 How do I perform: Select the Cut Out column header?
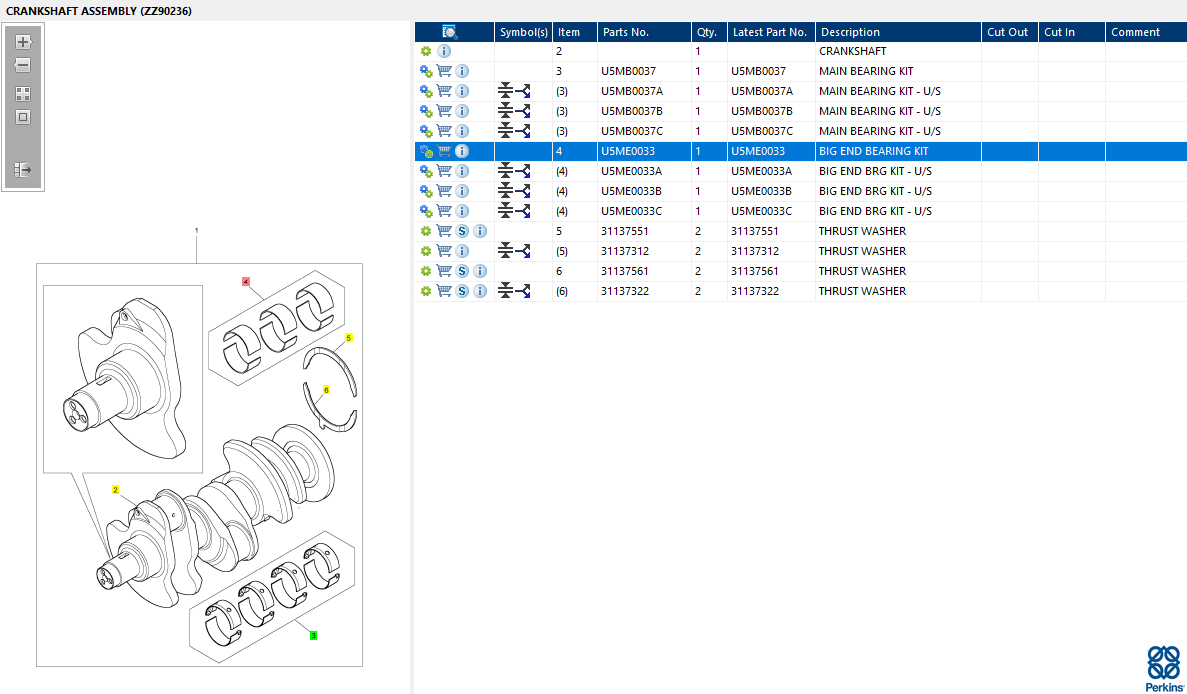coord(1010,32)
